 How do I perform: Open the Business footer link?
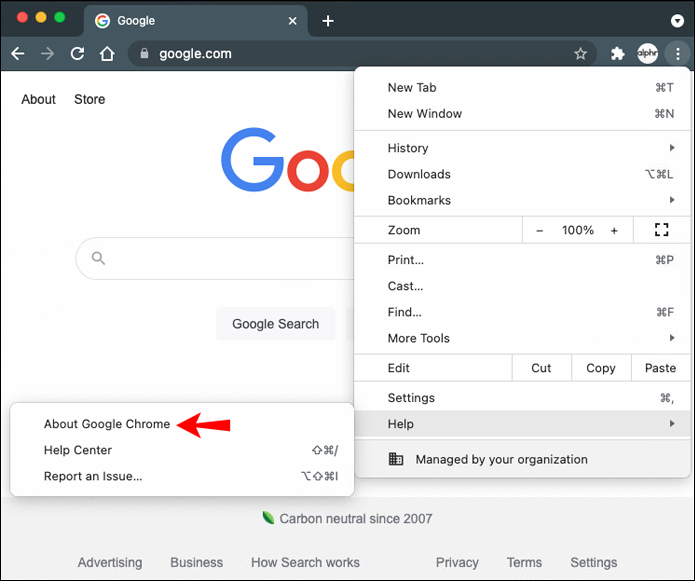pyautogui.click(x=196, y=562)
